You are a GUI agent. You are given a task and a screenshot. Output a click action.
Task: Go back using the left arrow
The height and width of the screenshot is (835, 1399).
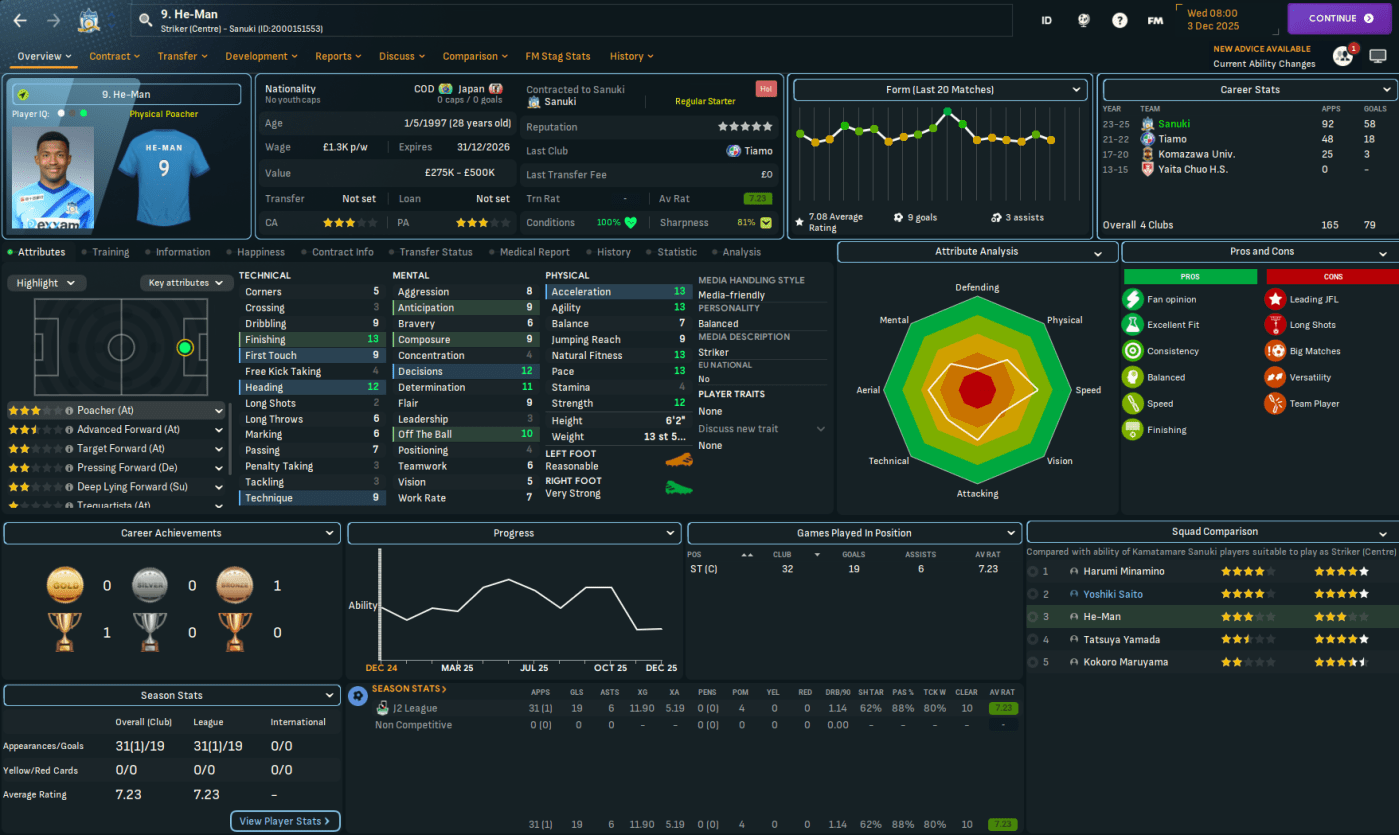point(20,19)
